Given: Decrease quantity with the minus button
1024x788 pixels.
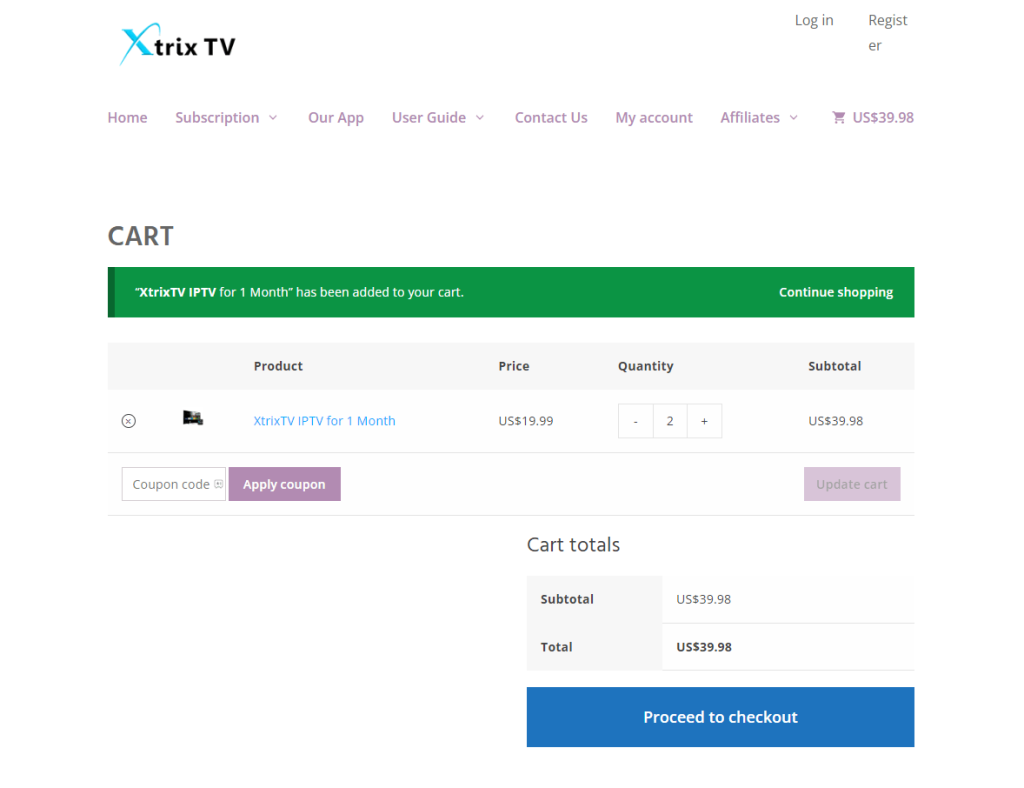Looking at the screenshot, I should (x=635, y=421).
